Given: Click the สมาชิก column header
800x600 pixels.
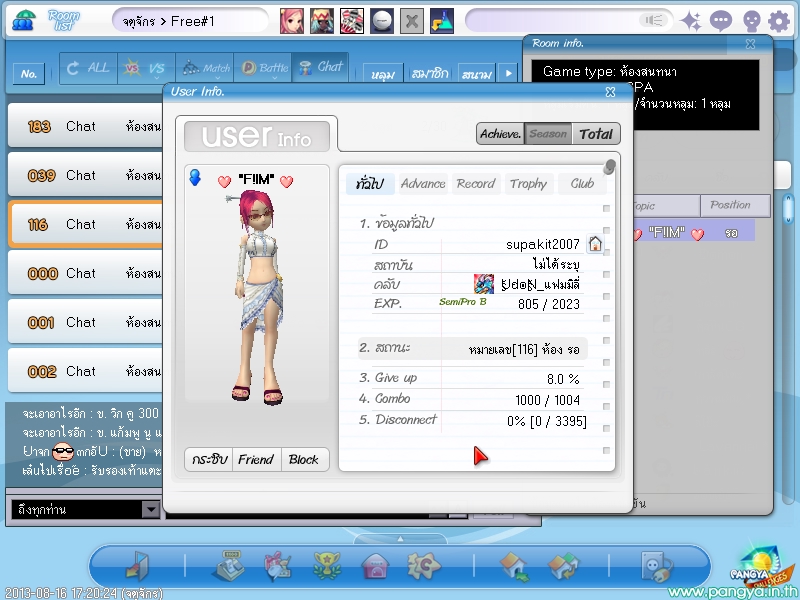Looking at the screenshot, I should [430, 74].
